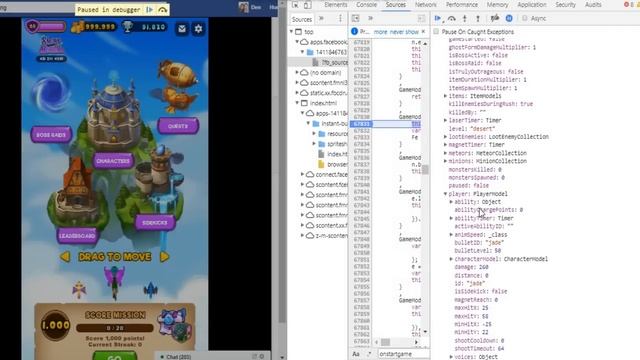Click the gold coins icon in game
640x360 pixels.
click(x=77, y=27)
